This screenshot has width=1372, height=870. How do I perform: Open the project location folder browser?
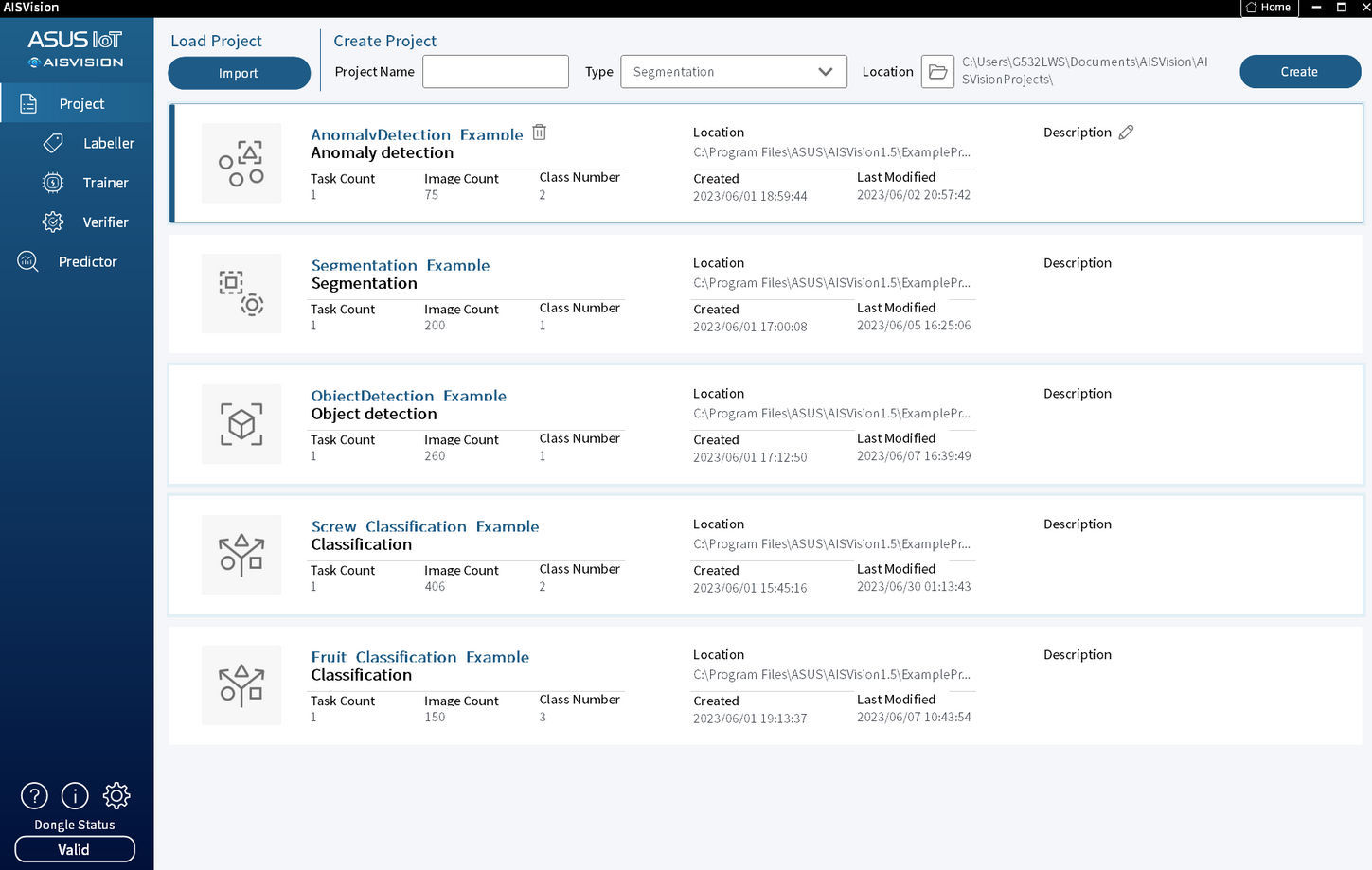937,71
